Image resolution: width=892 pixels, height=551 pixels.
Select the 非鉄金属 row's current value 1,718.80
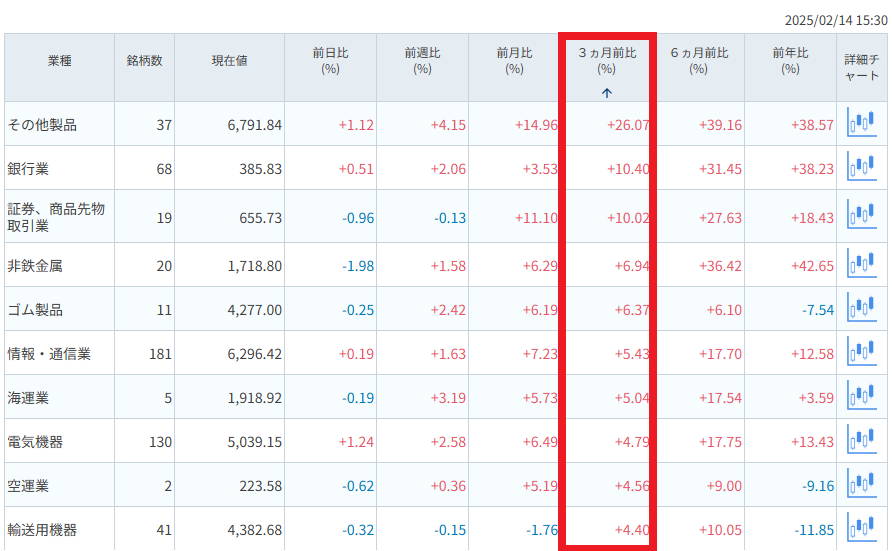[x=254, y=266]
